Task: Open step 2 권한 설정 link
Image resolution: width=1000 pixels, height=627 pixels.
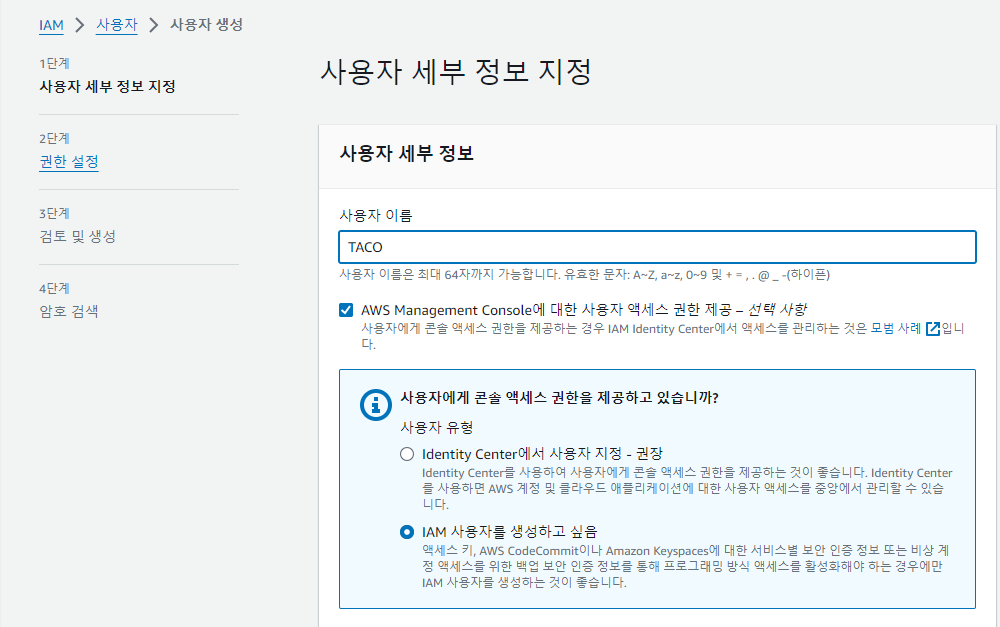Action: pyautogui.click(x=69, y=161)
